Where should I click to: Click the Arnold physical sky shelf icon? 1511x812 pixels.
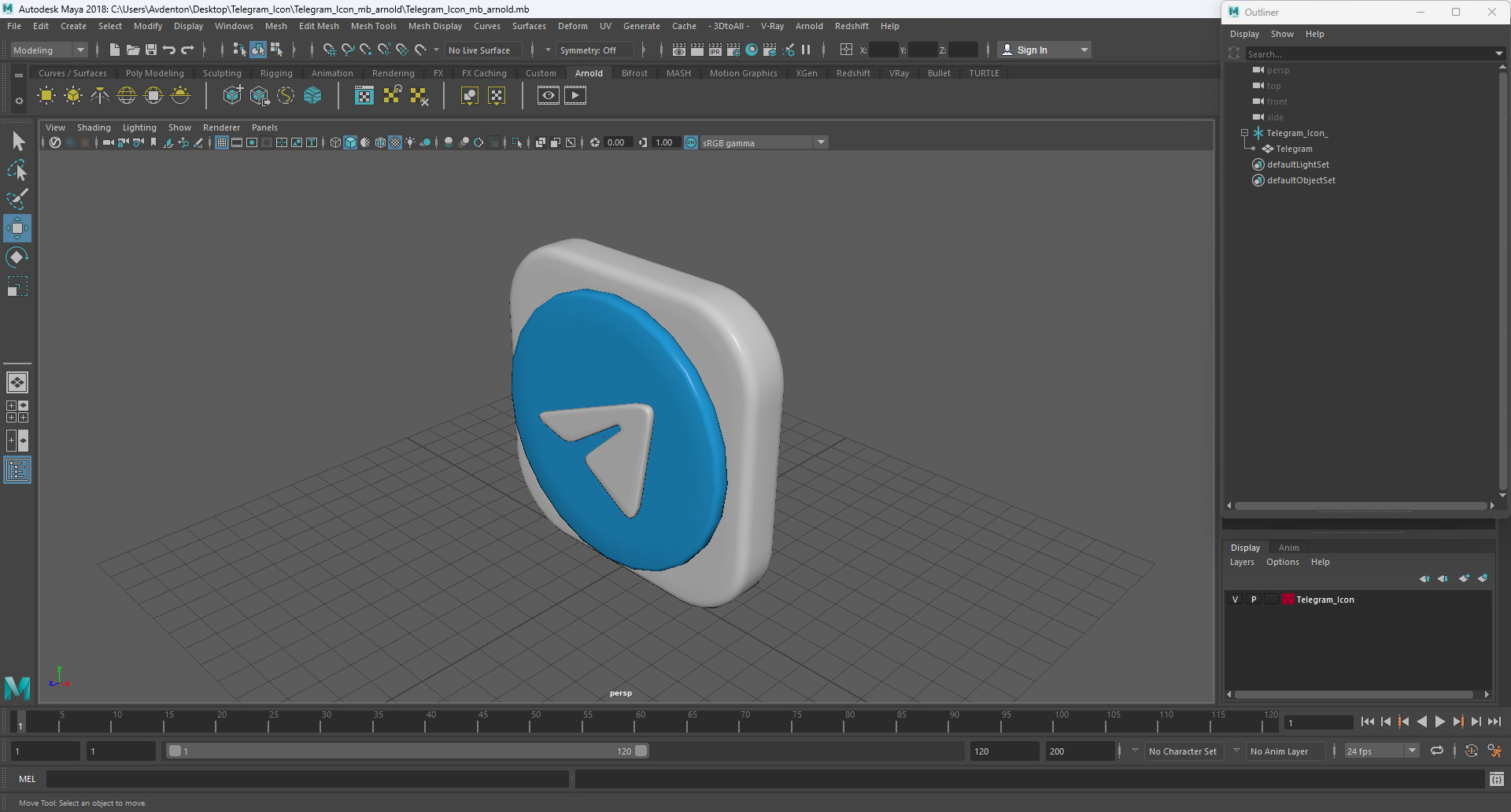click(x=180, y=96)
